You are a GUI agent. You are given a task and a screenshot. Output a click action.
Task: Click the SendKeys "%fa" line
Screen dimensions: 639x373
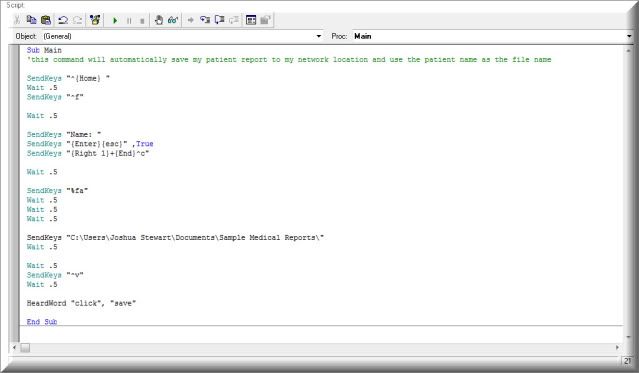(57, 190)
